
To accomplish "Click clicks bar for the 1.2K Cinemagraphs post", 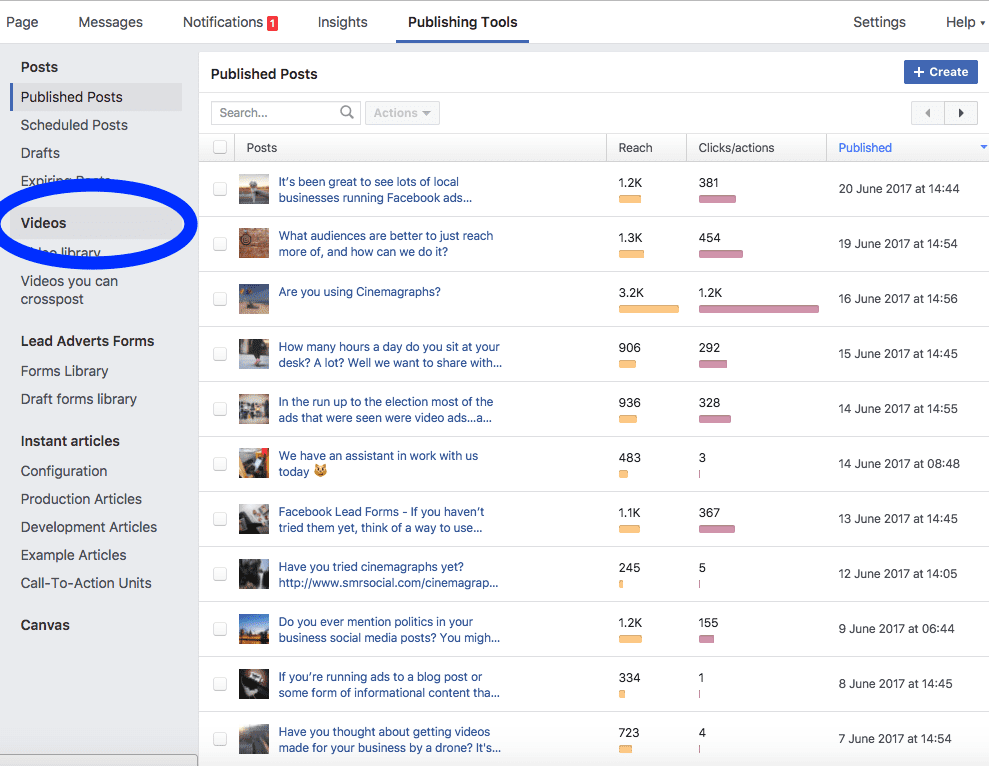I will click(759, 309).
